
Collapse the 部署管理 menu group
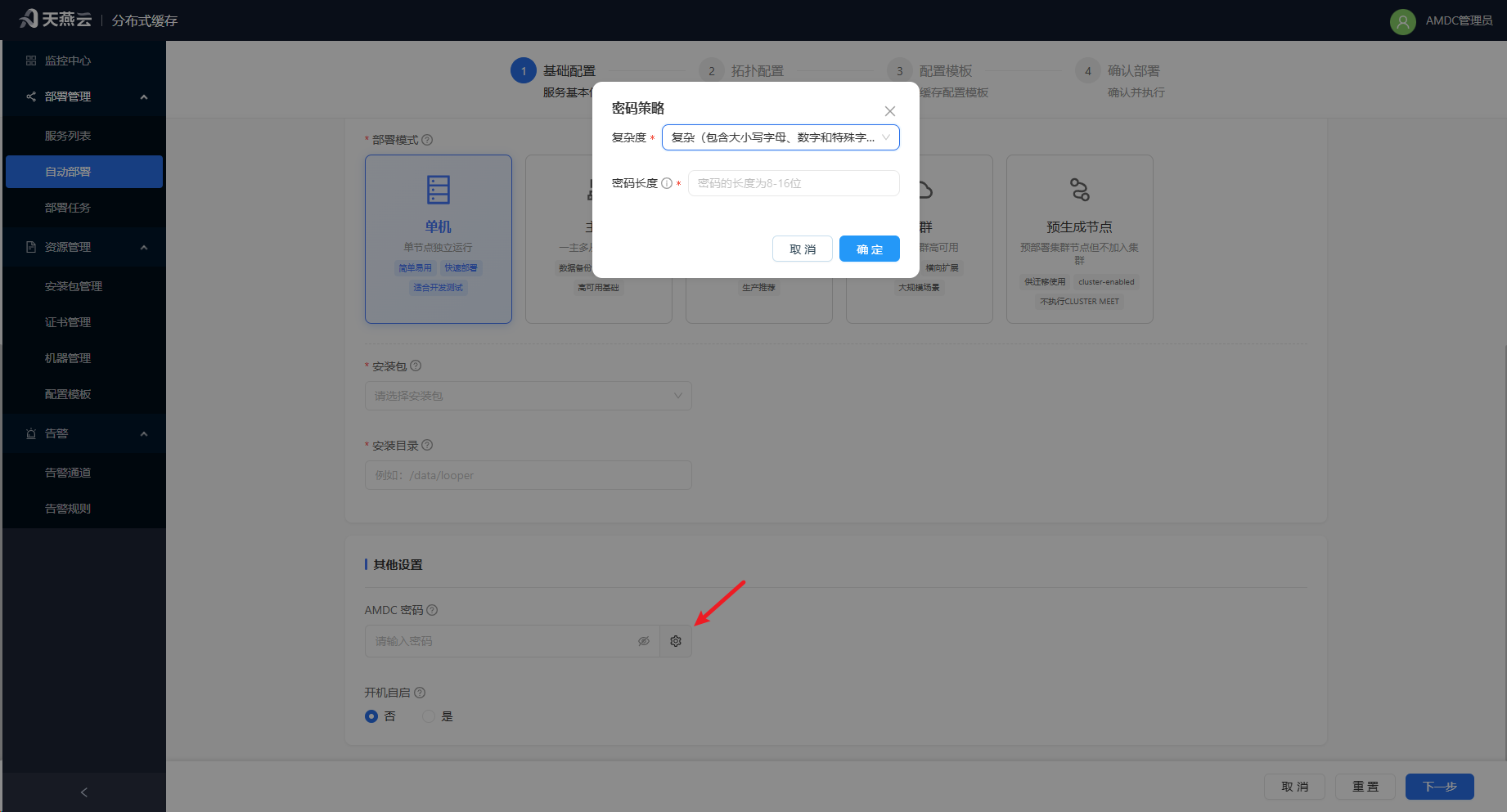point(144,96)
